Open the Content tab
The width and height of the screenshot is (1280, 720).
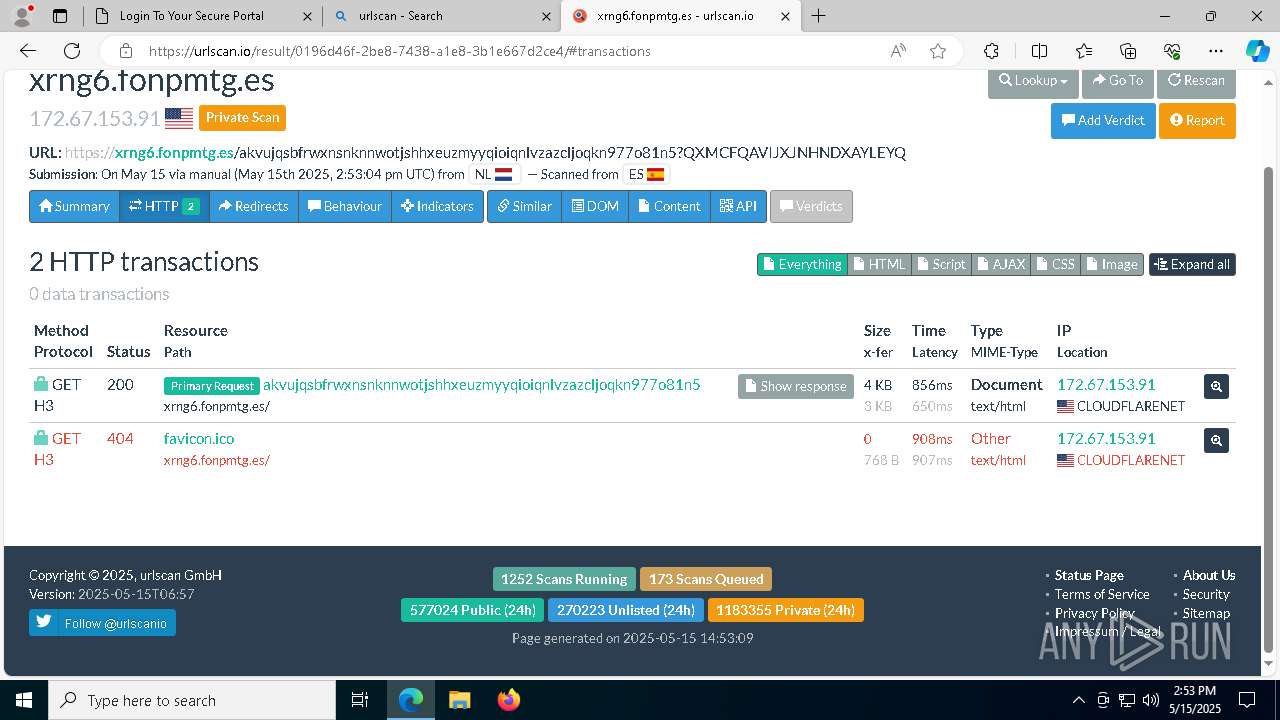(x=669, y=206)
